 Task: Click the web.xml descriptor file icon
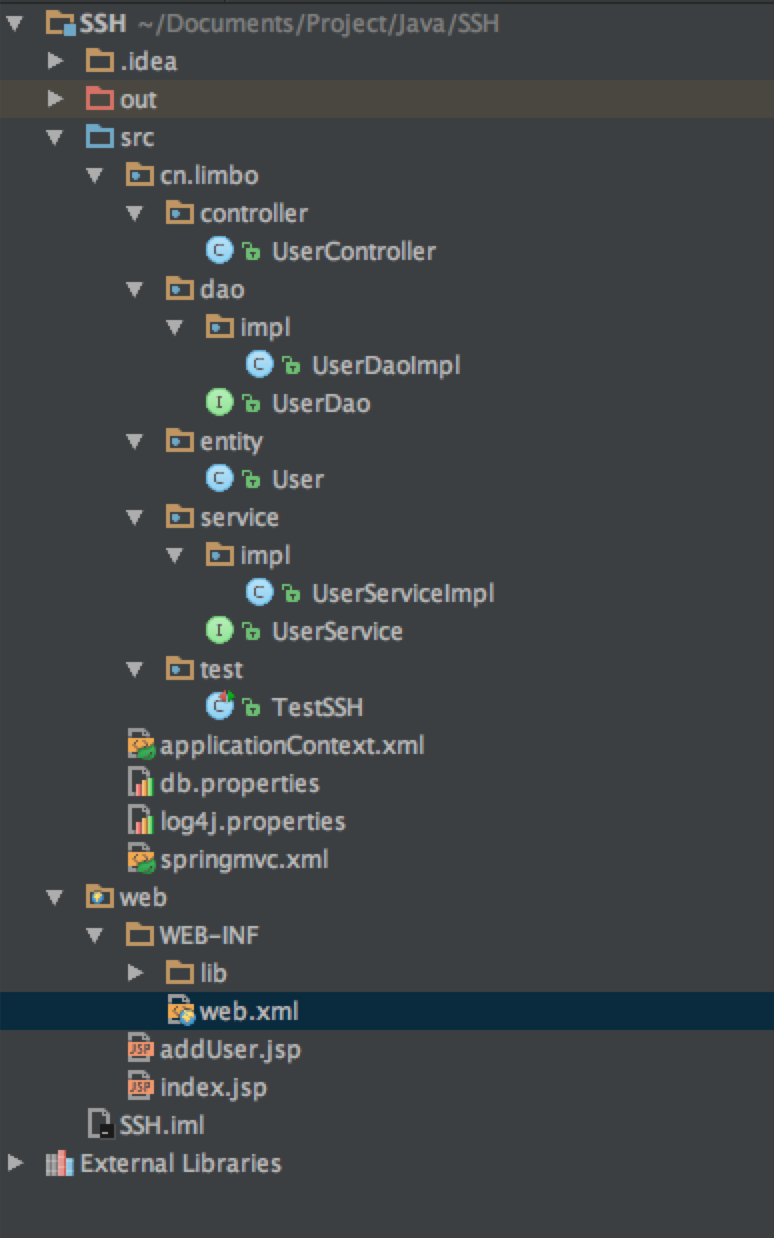181,1012
